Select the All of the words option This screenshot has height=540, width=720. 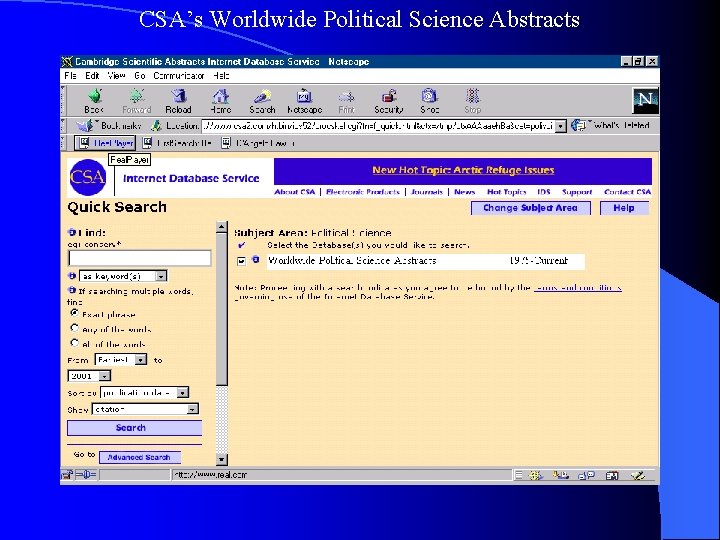74,343
